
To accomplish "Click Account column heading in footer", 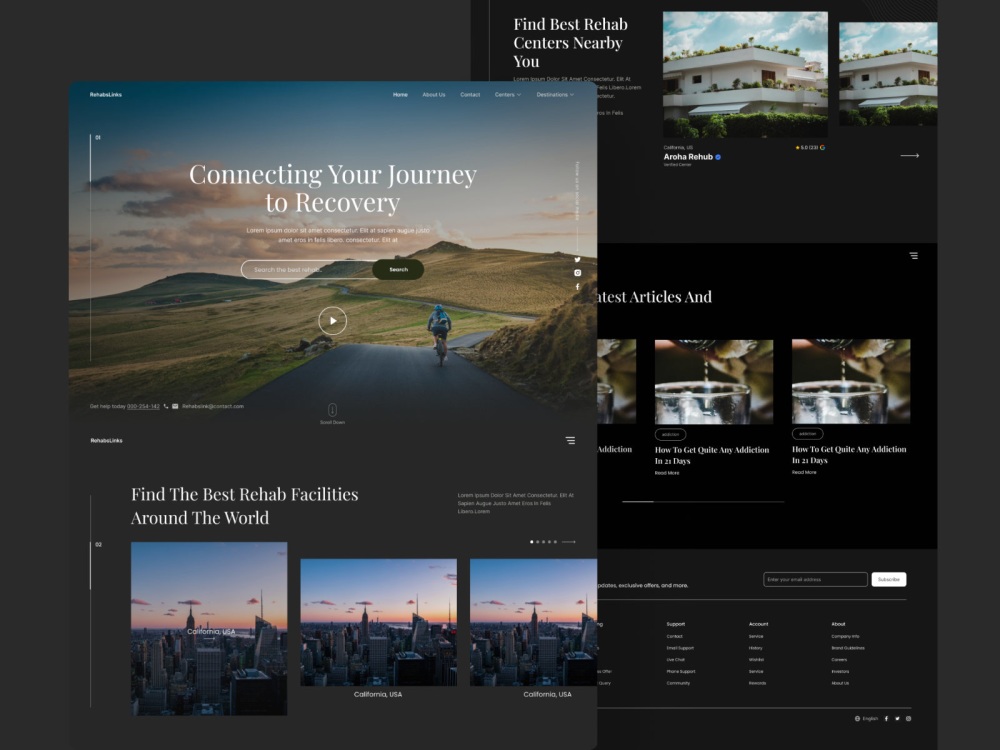I will [x=758, y=624].
